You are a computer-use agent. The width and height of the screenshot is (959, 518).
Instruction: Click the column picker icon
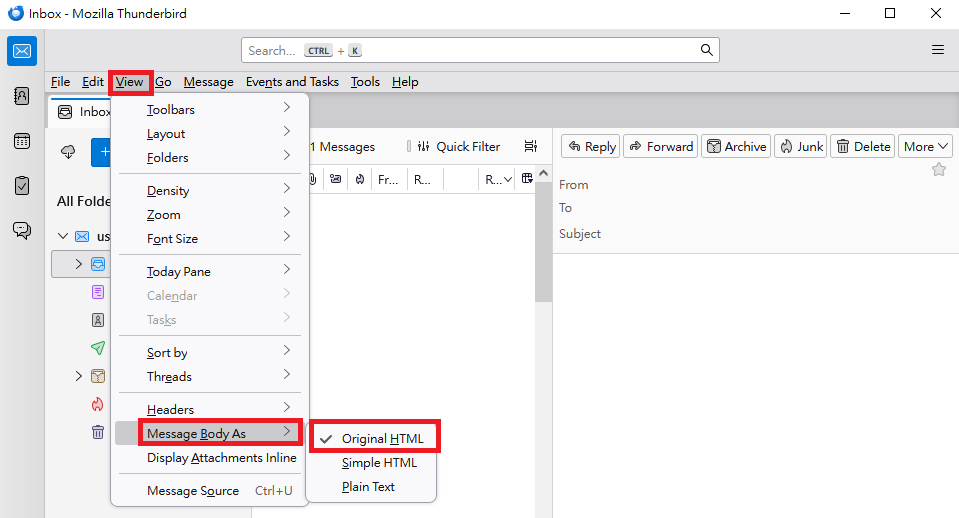527,179
